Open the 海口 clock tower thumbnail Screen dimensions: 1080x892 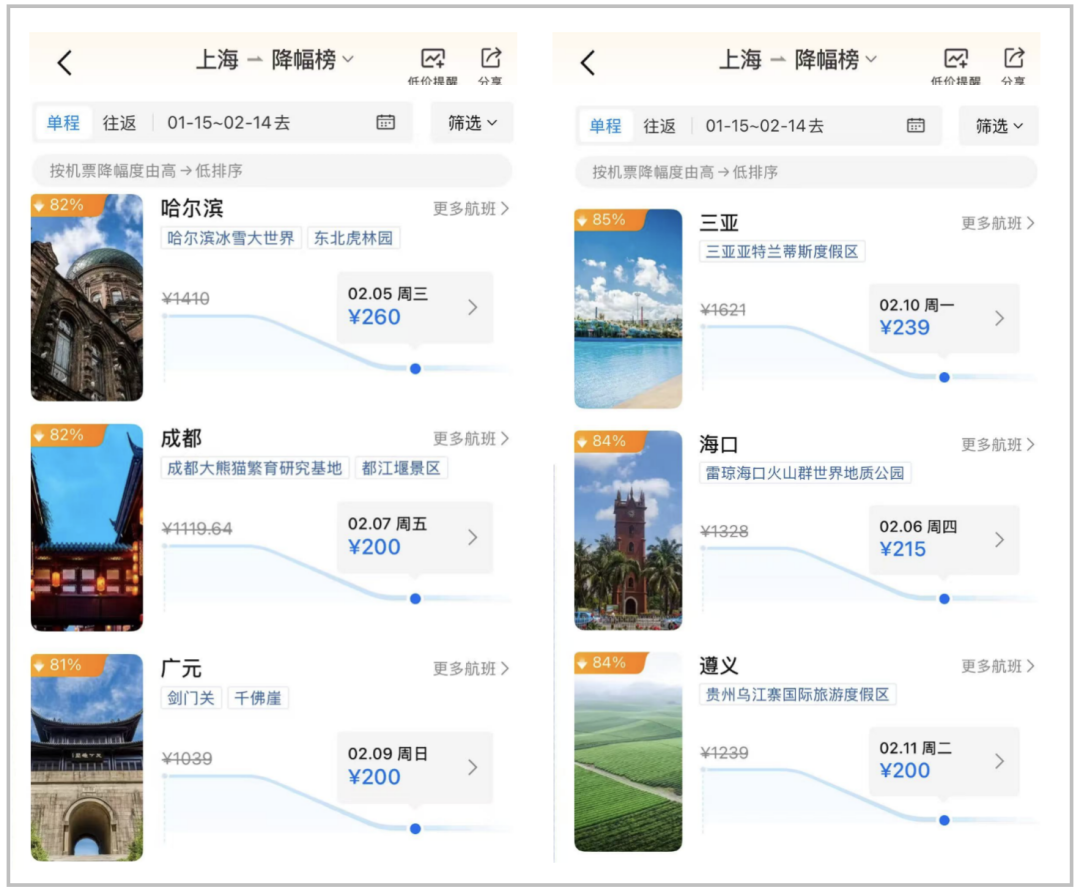pyautogui.click(x=628, y=530)
